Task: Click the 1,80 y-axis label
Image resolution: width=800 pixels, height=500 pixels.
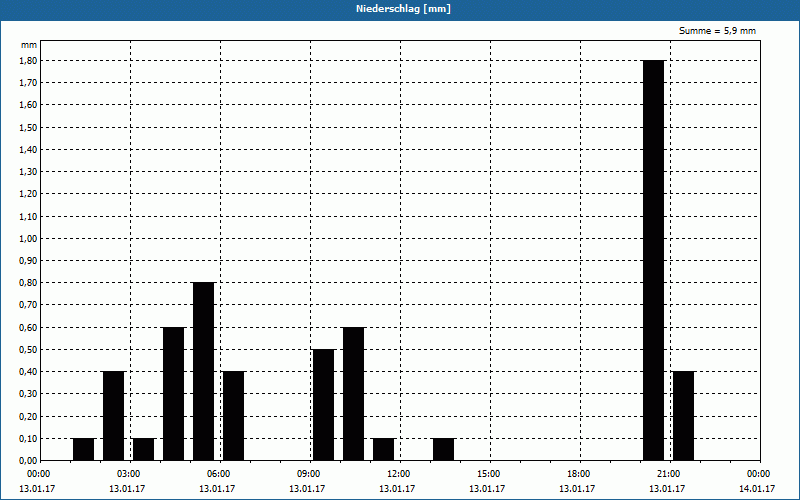Action: click(x=28, y=60)
